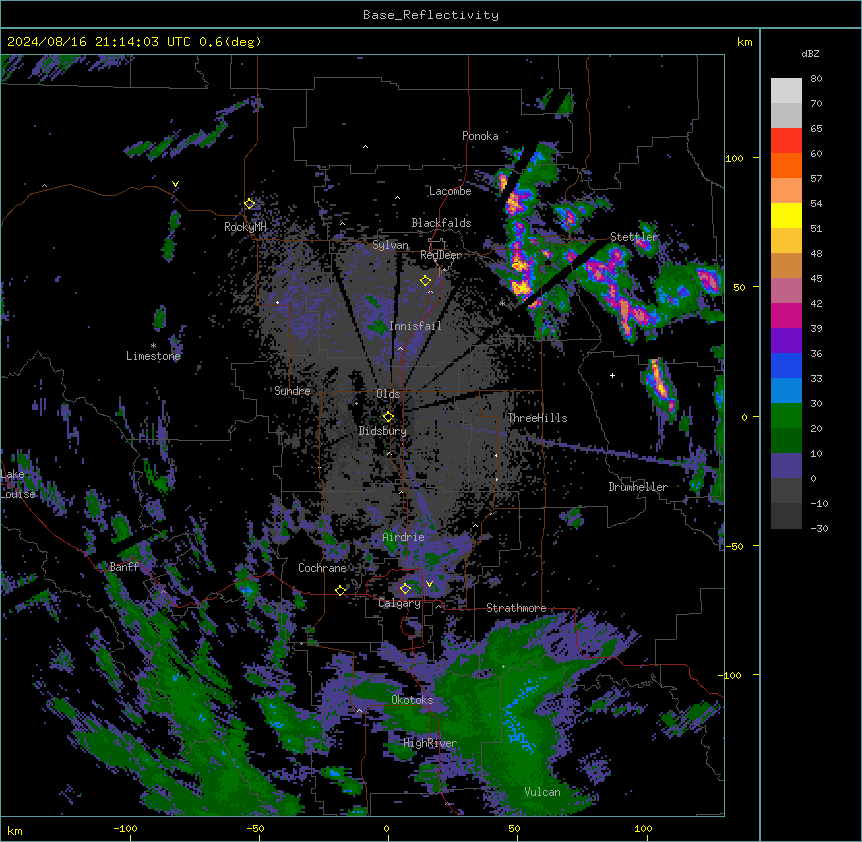Click the yellow diamond marker below Cochrane
Screen dimensions: 862x842
(x=340, y=590)
